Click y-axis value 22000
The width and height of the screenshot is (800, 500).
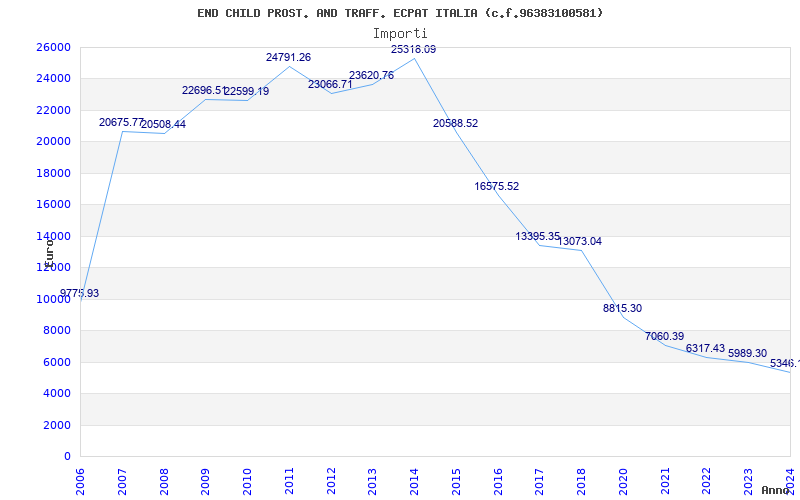pyautogui.click(x=53, y=110)
